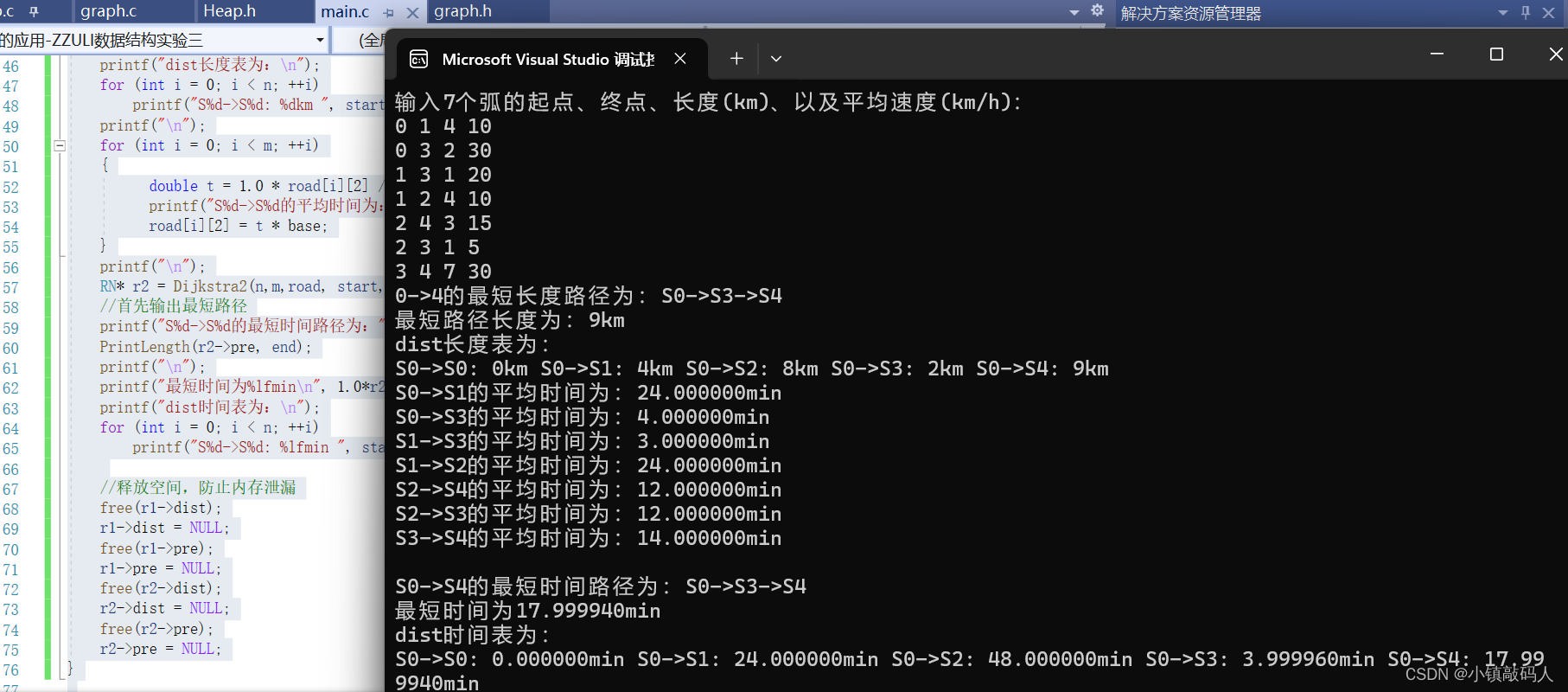Switch to the graph.c tab
Image resolution: width=1568 pixels, height=692 pixels.
point(109,11)
